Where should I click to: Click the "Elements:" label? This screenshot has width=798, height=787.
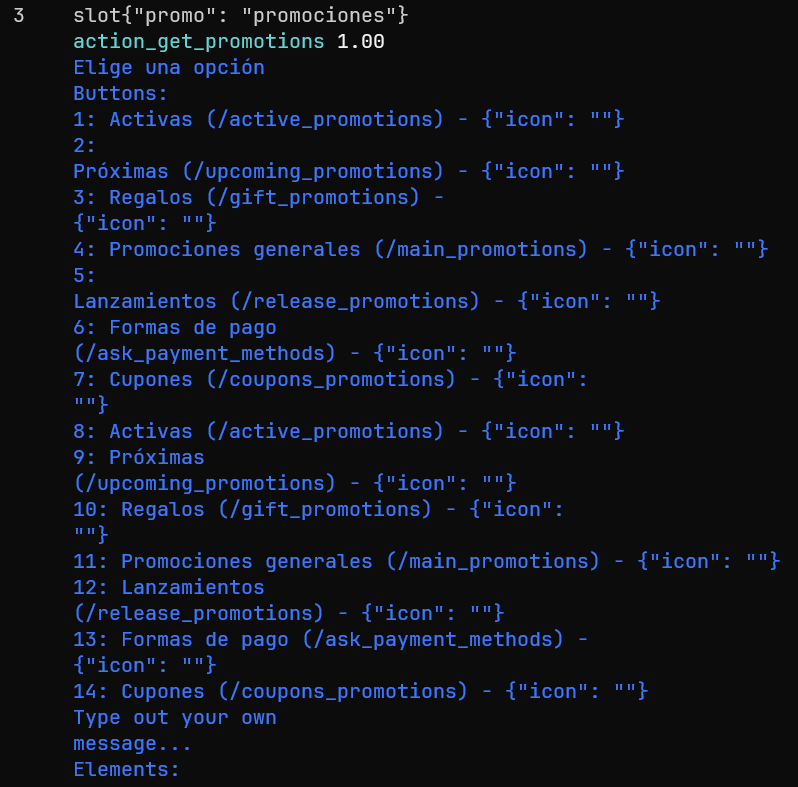pos(126,770)
